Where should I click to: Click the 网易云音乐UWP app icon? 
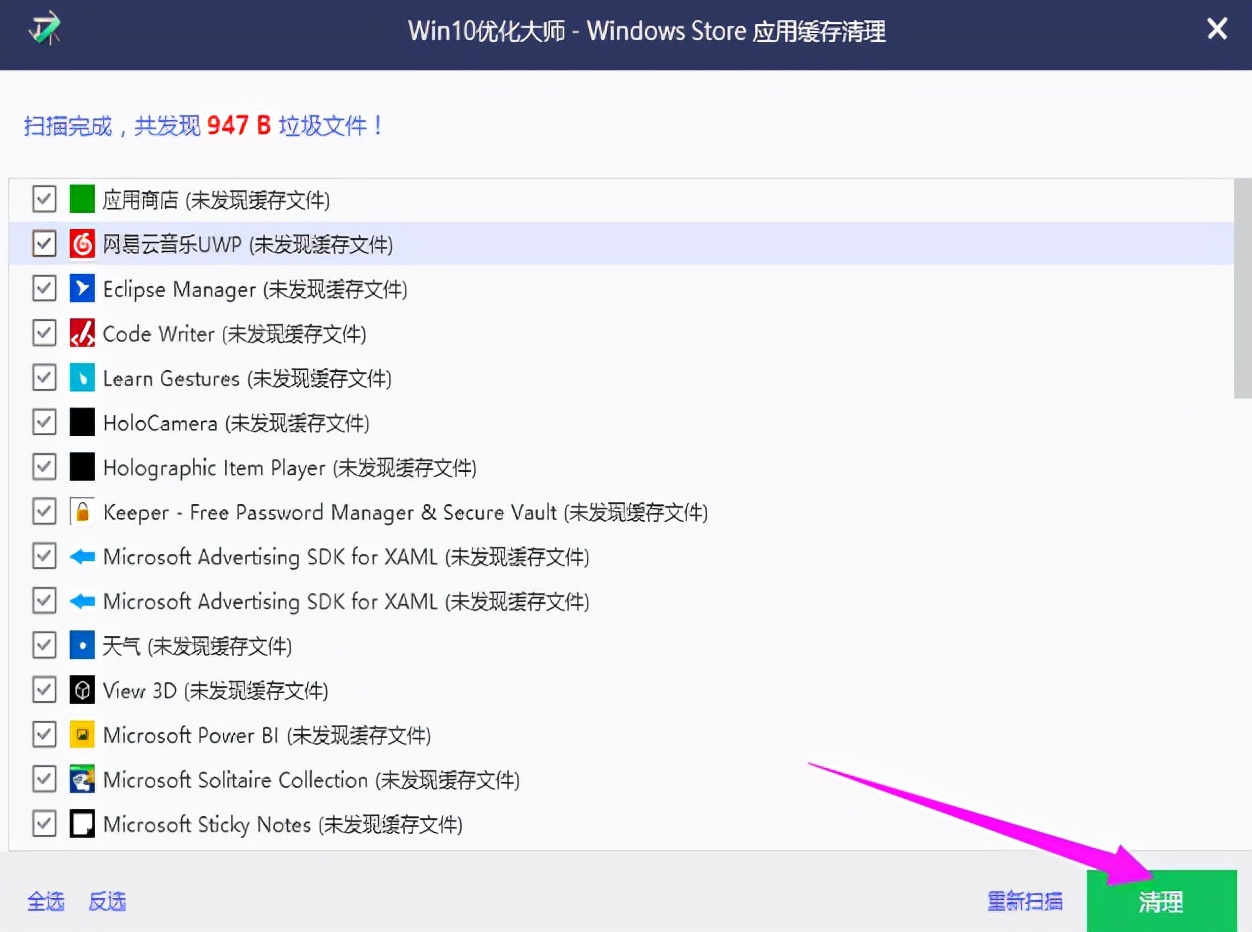[x=81, y=243]
